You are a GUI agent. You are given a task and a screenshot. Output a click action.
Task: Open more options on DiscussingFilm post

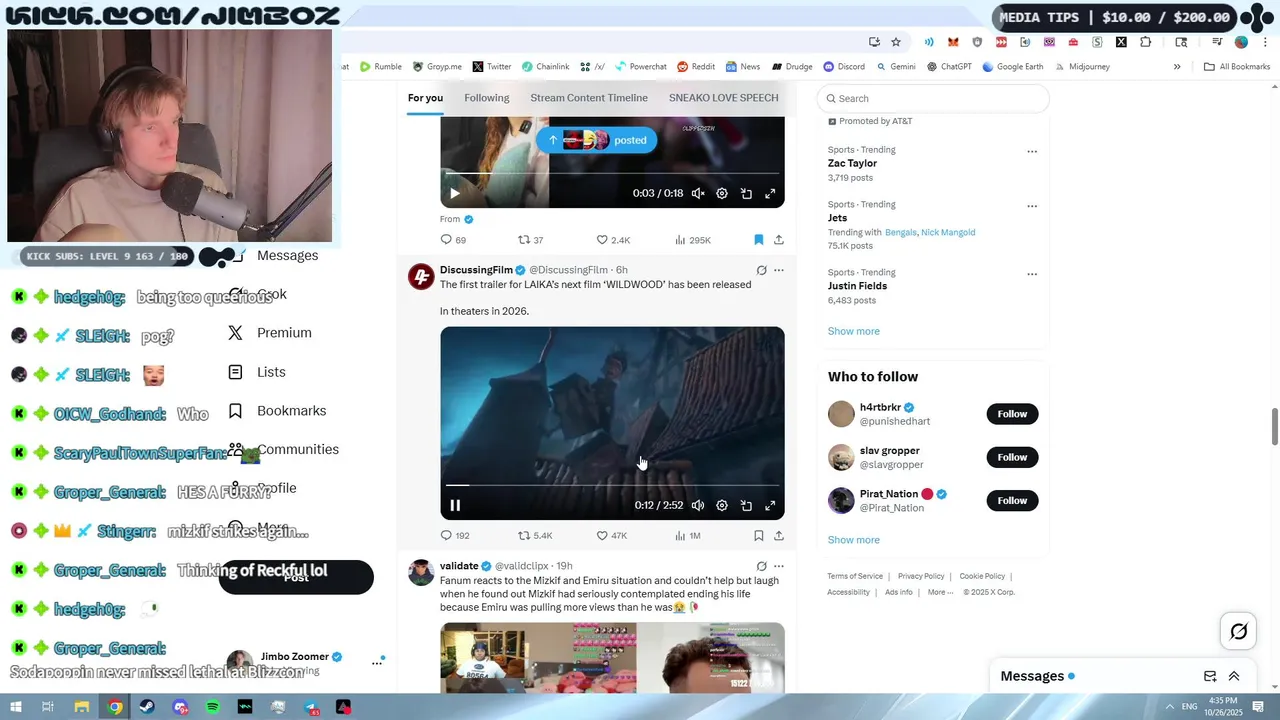click(x=779, y=270)
